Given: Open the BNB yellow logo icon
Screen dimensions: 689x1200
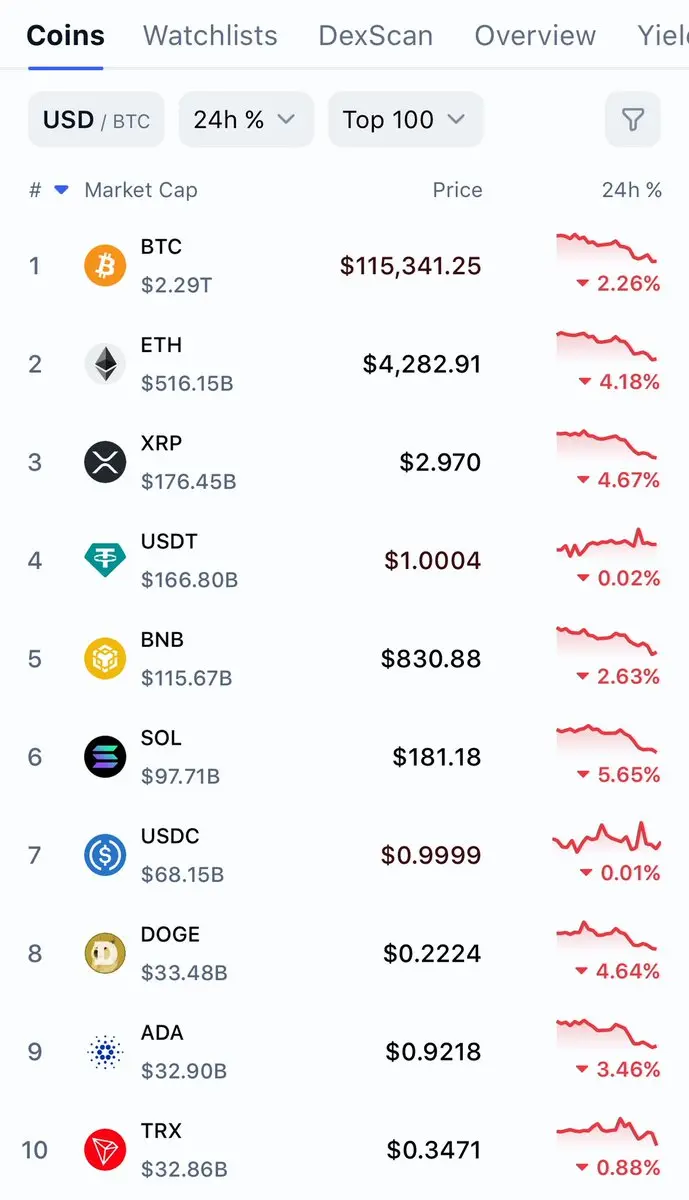Looking at the screenshot, I should tap(105, 659).
